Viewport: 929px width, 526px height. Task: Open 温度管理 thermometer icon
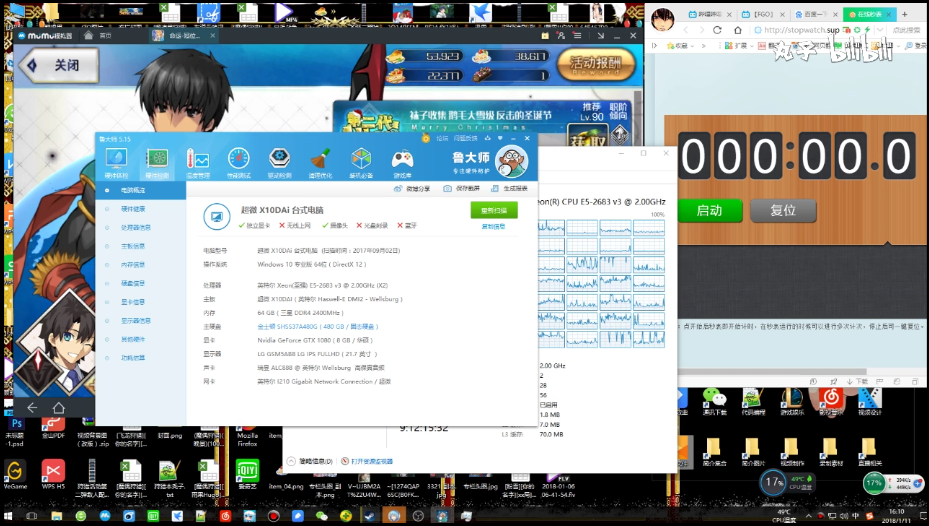coord(198,163)
